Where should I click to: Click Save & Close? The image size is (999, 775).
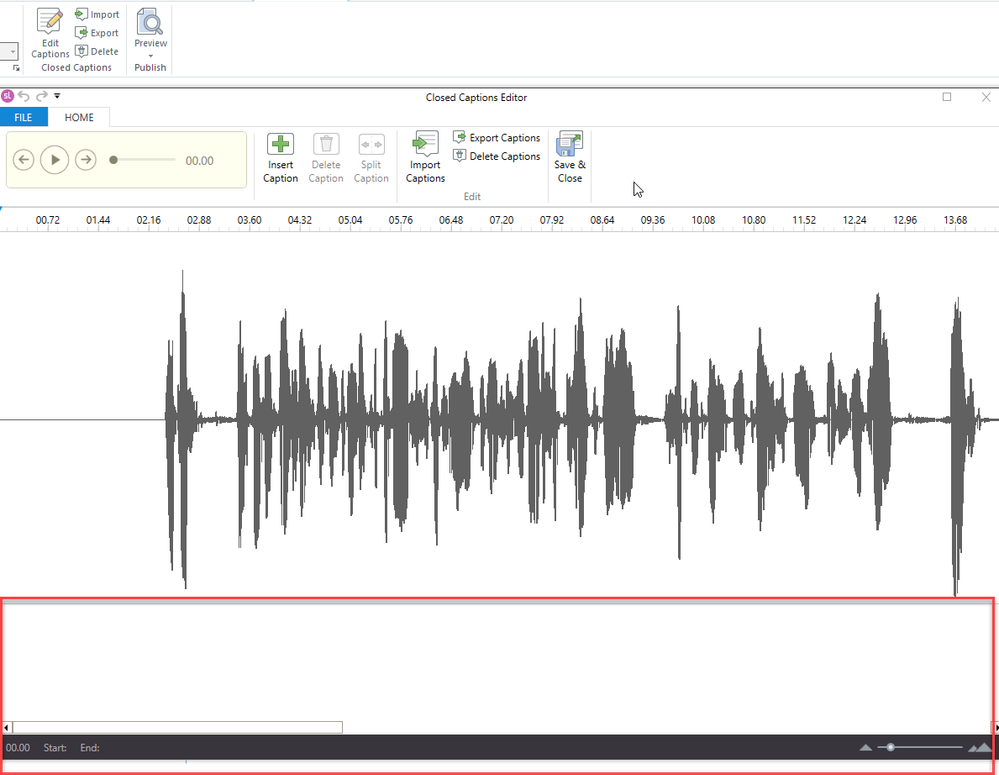570,158
